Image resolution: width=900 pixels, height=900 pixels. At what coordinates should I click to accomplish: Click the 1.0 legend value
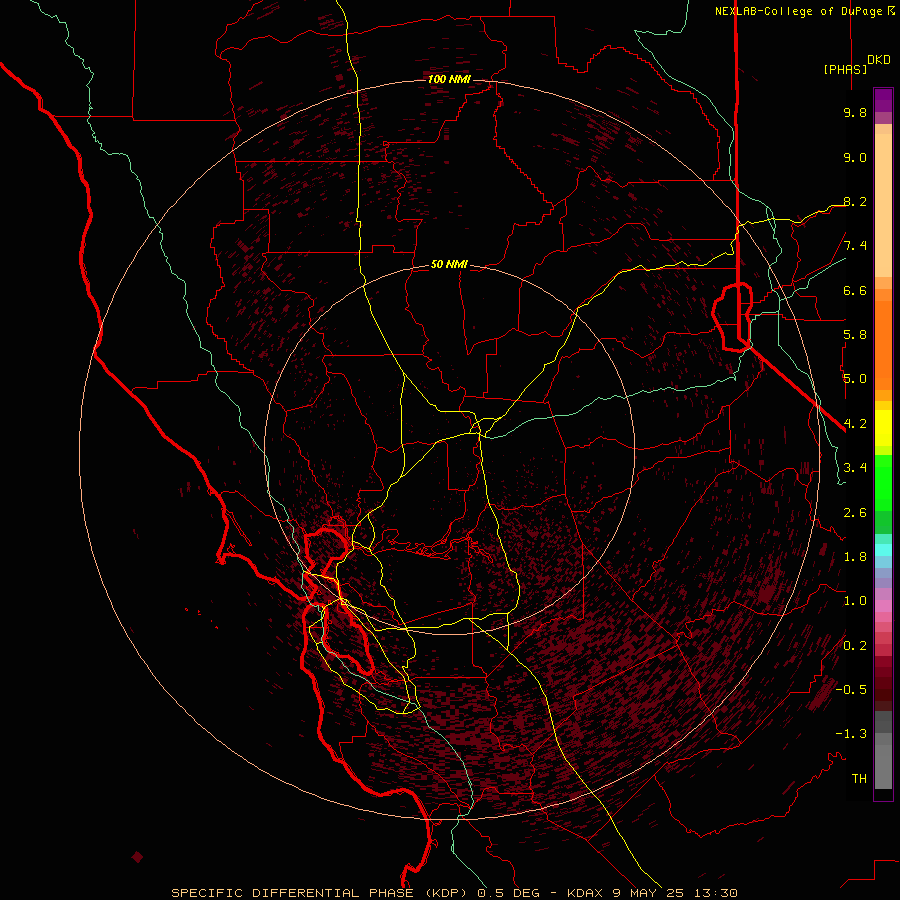(855, 601)
